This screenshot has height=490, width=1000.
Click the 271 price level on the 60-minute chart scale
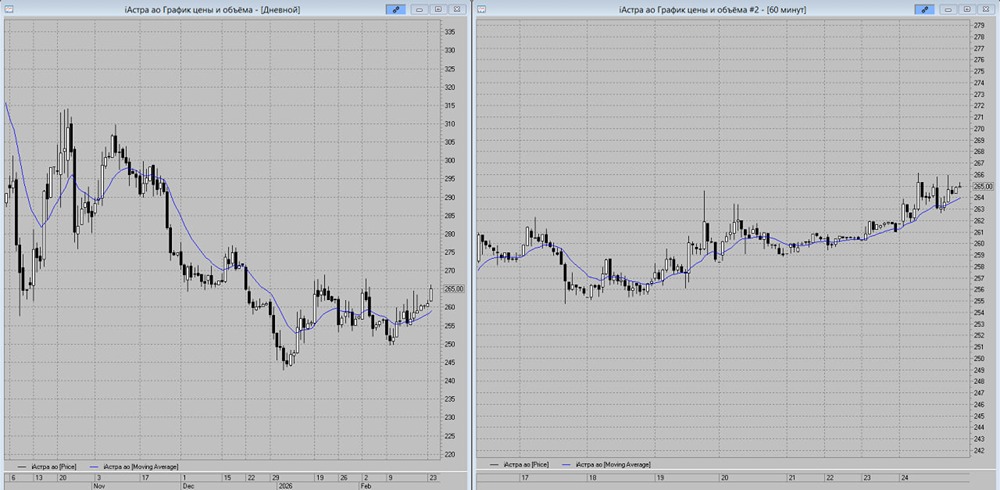point(980,117)
